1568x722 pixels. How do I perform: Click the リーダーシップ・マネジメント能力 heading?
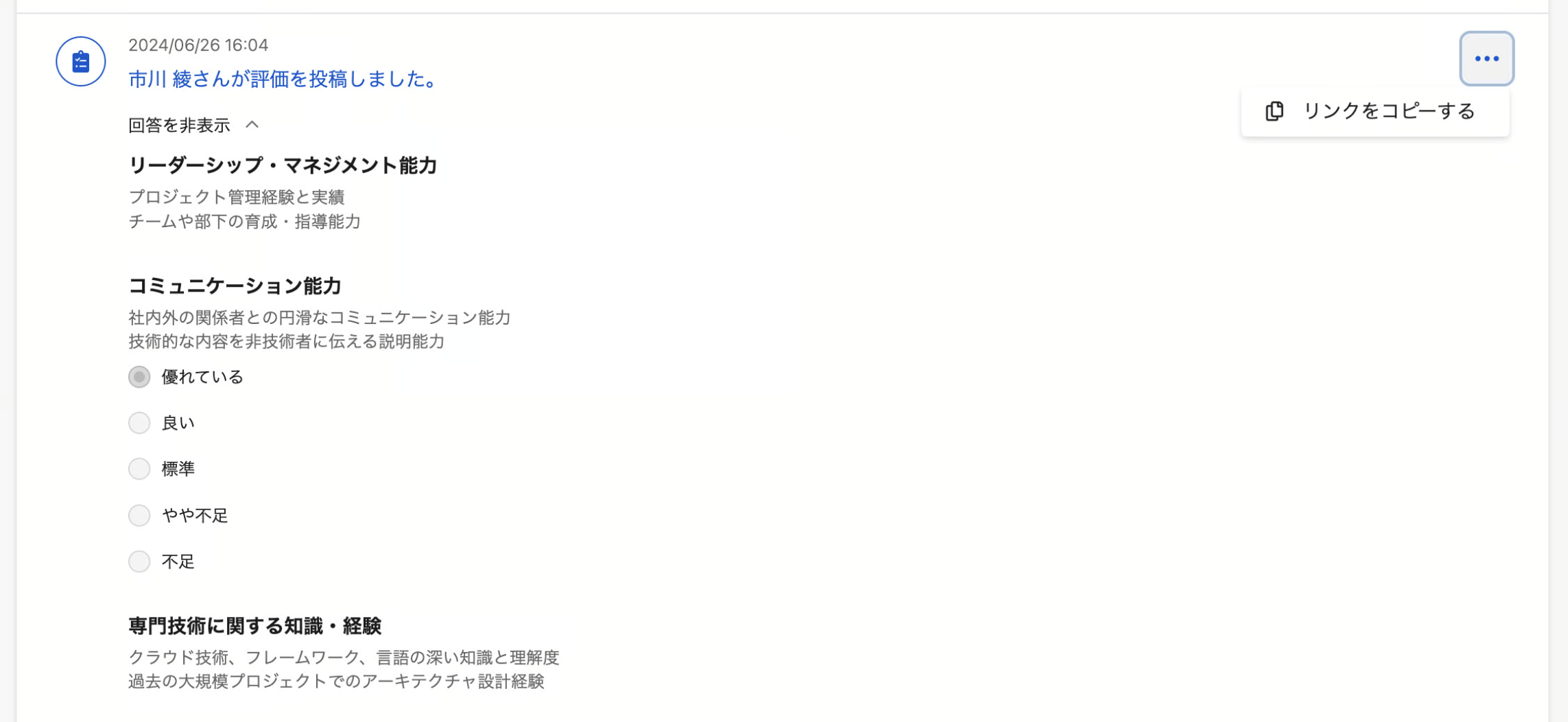click(x=283, y=165)
